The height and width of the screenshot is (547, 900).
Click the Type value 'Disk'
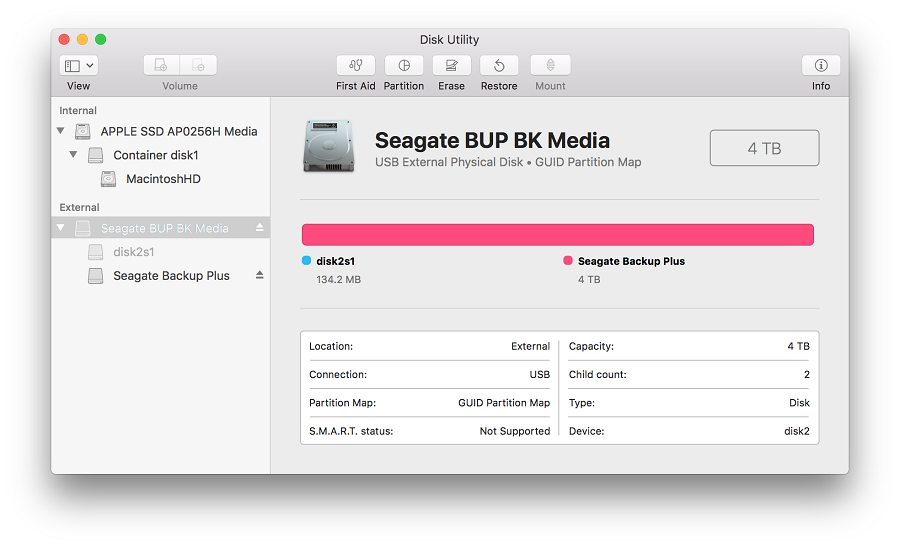point(799,403)
